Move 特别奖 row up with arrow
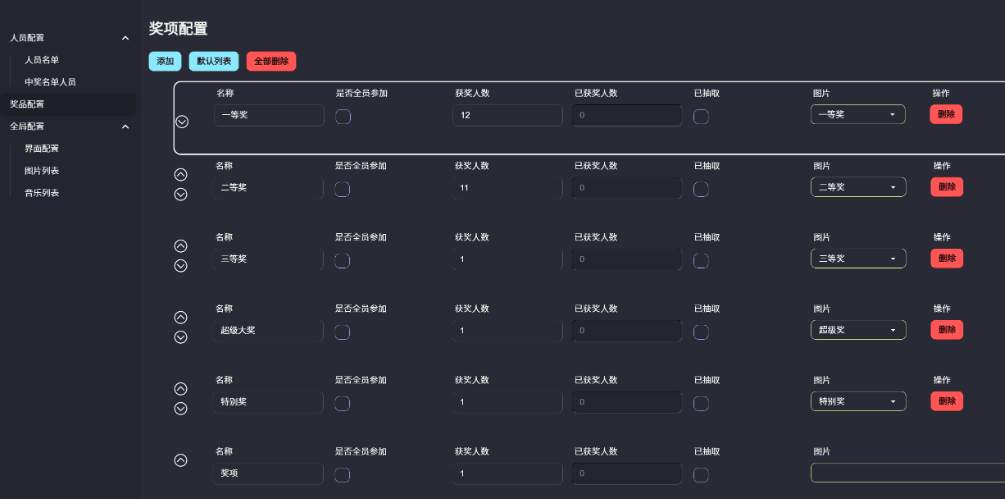The width and height of the screenshot is (1005, 499). click(x=181, y=388)
